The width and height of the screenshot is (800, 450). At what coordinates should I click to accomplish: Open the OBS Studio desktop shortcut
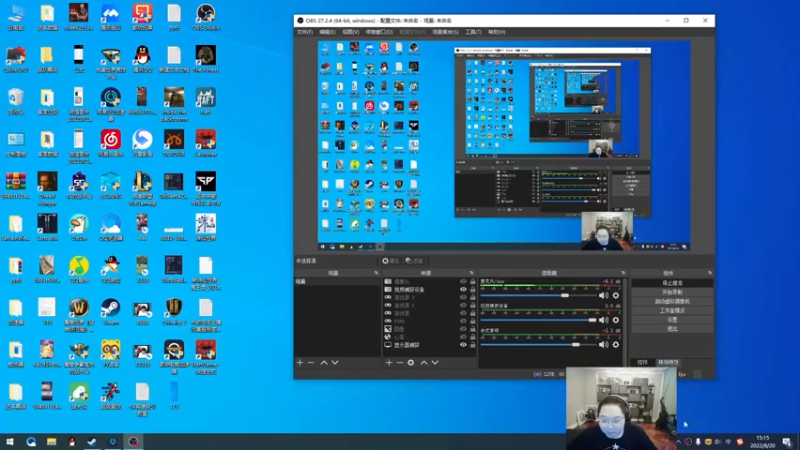coord(206,17)
